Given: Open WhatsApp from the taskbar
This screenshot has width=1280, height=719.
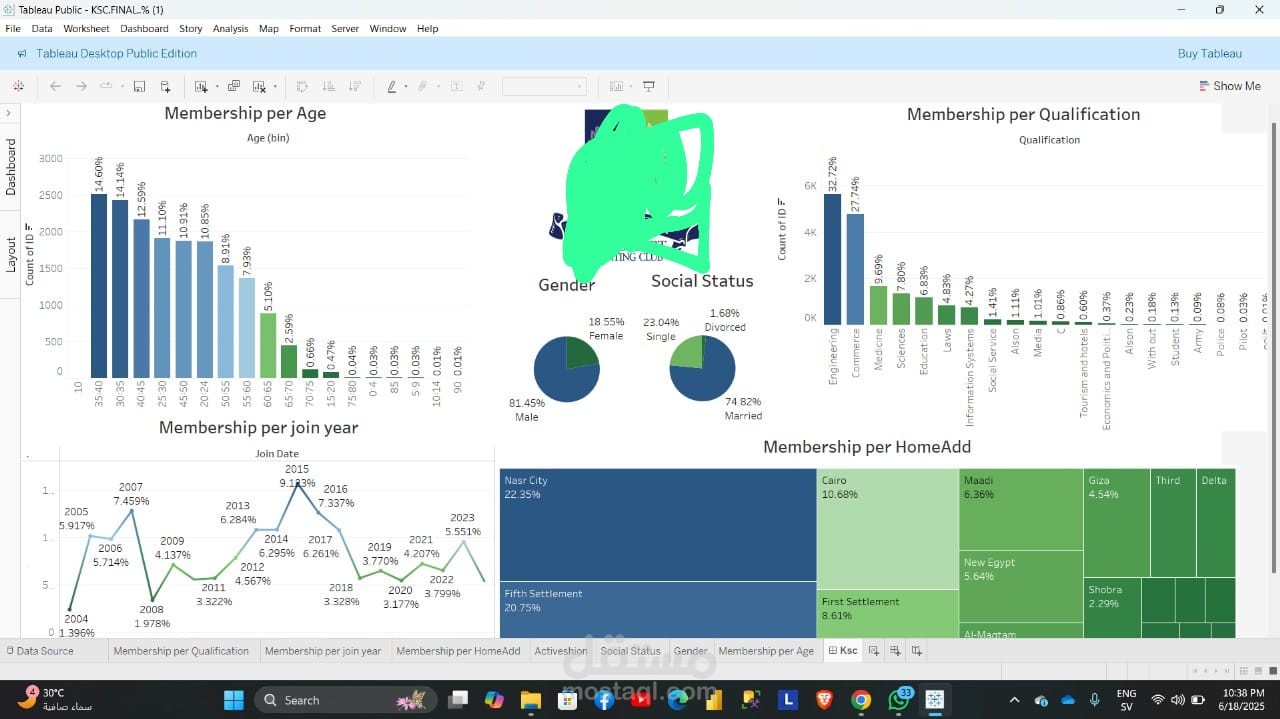Looking at the screenshot, I should click(898, 700).
